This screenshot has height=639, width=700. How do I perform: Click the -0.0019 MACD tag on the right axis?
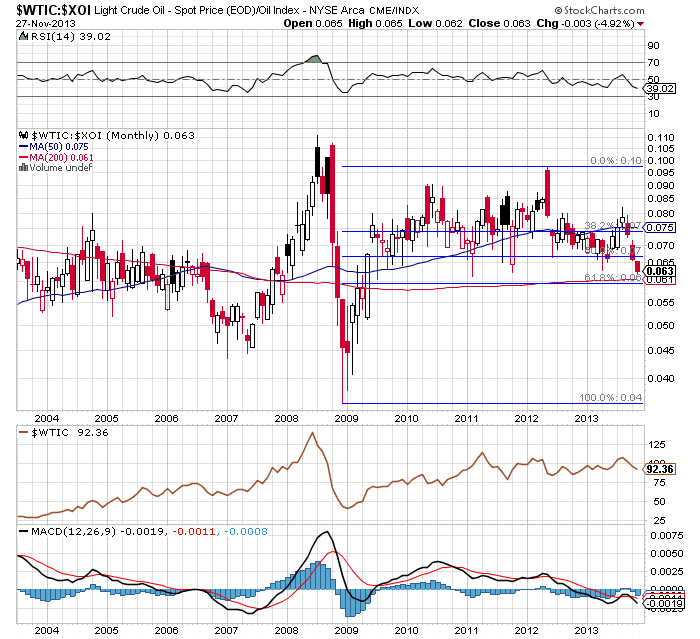click(663, 604)
